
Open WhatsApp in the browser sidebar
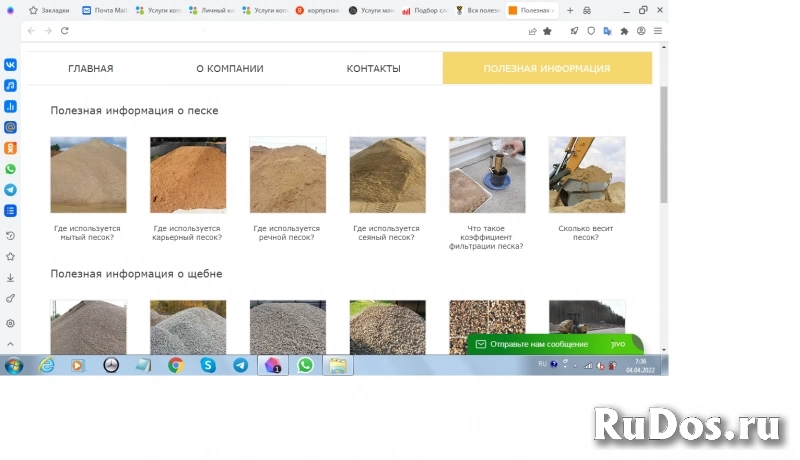[x=10, y=169]
